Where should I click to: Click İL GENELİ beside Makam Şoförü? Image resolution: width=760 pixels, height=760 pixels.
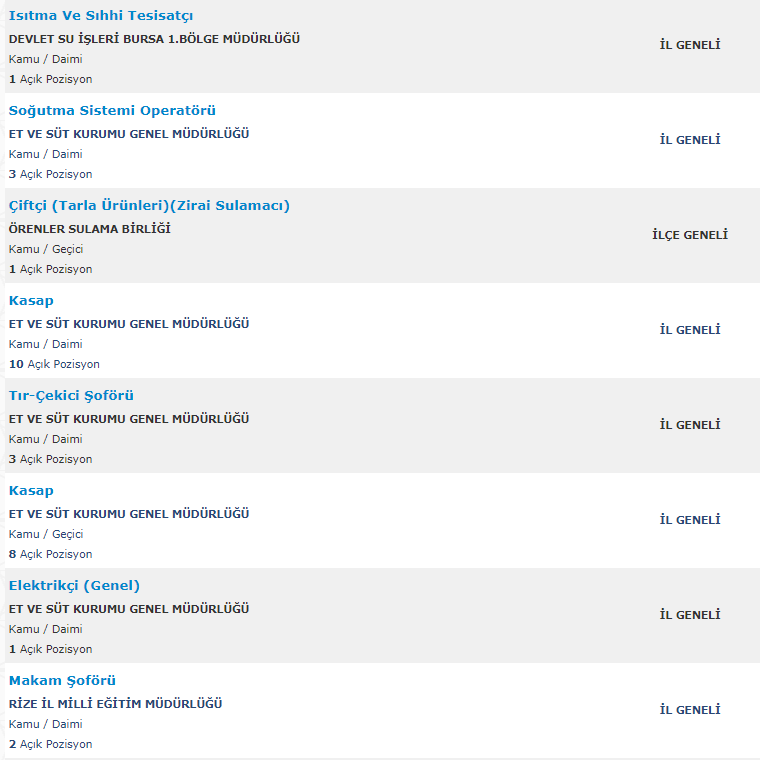click(690, 710)
